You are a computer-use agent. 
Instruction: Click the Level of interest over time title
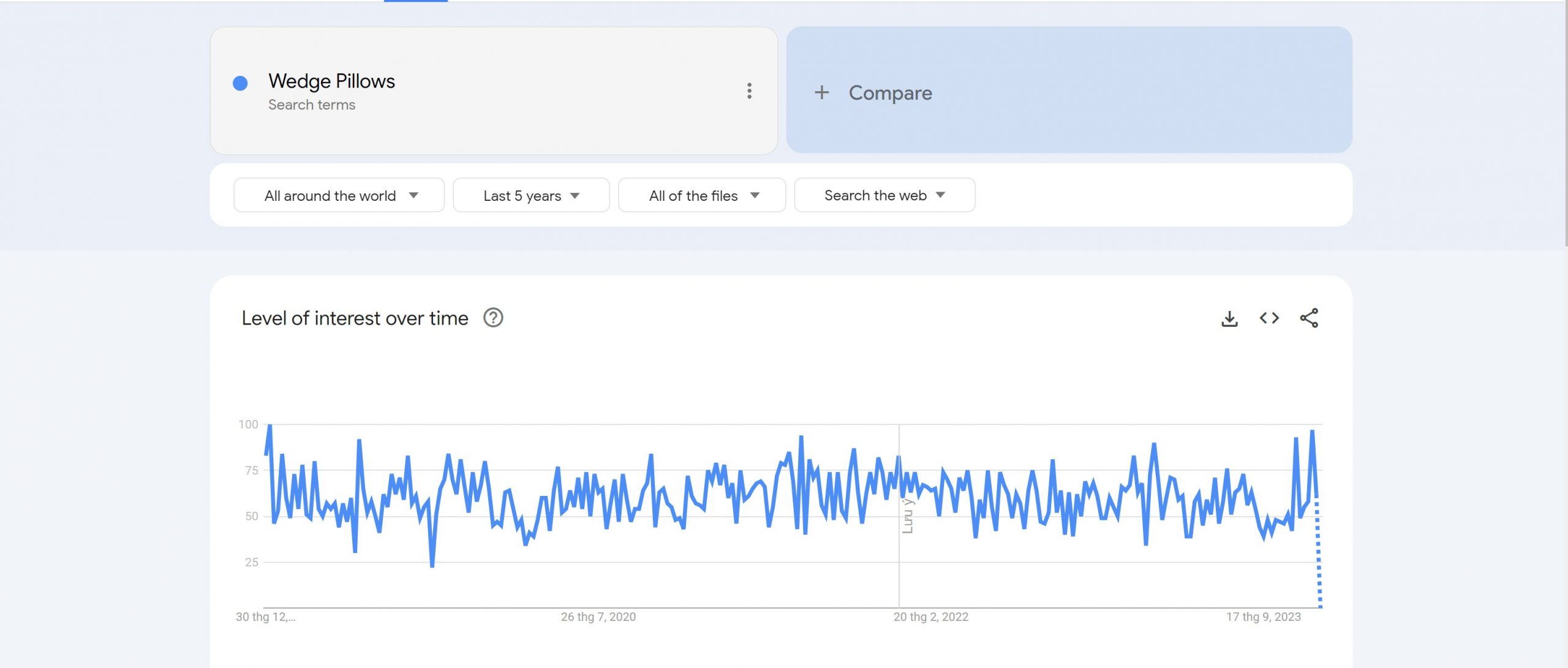(x=355, y=318)
